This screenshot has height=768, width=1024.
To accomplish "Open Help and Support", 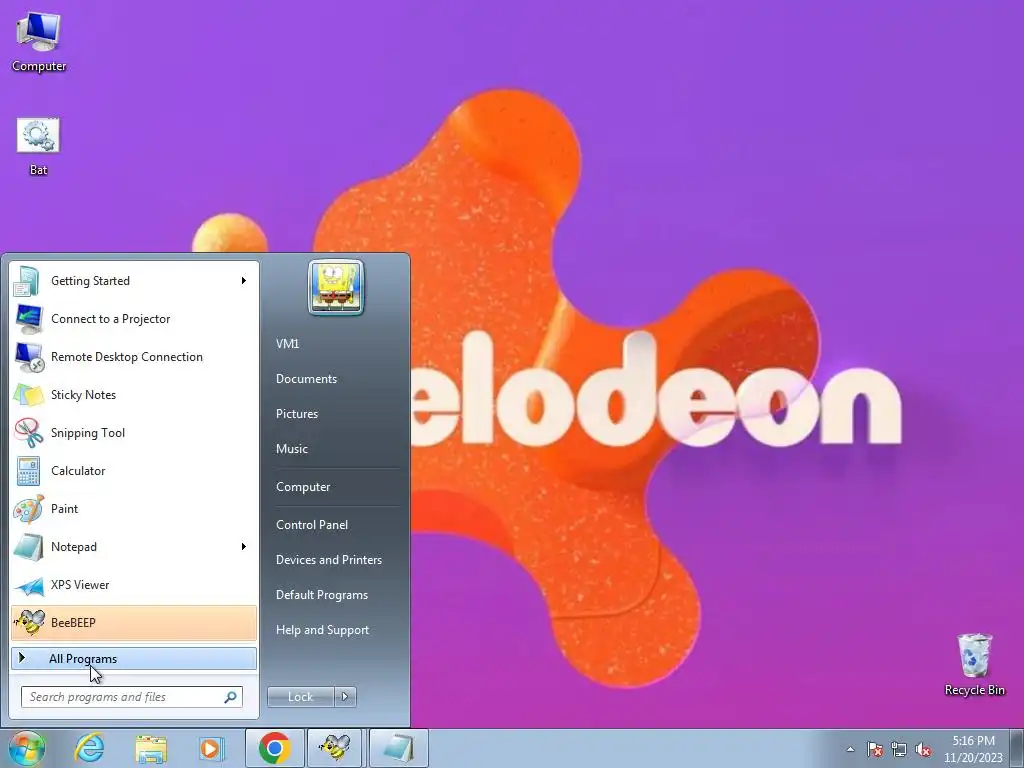I will [322, 630].
